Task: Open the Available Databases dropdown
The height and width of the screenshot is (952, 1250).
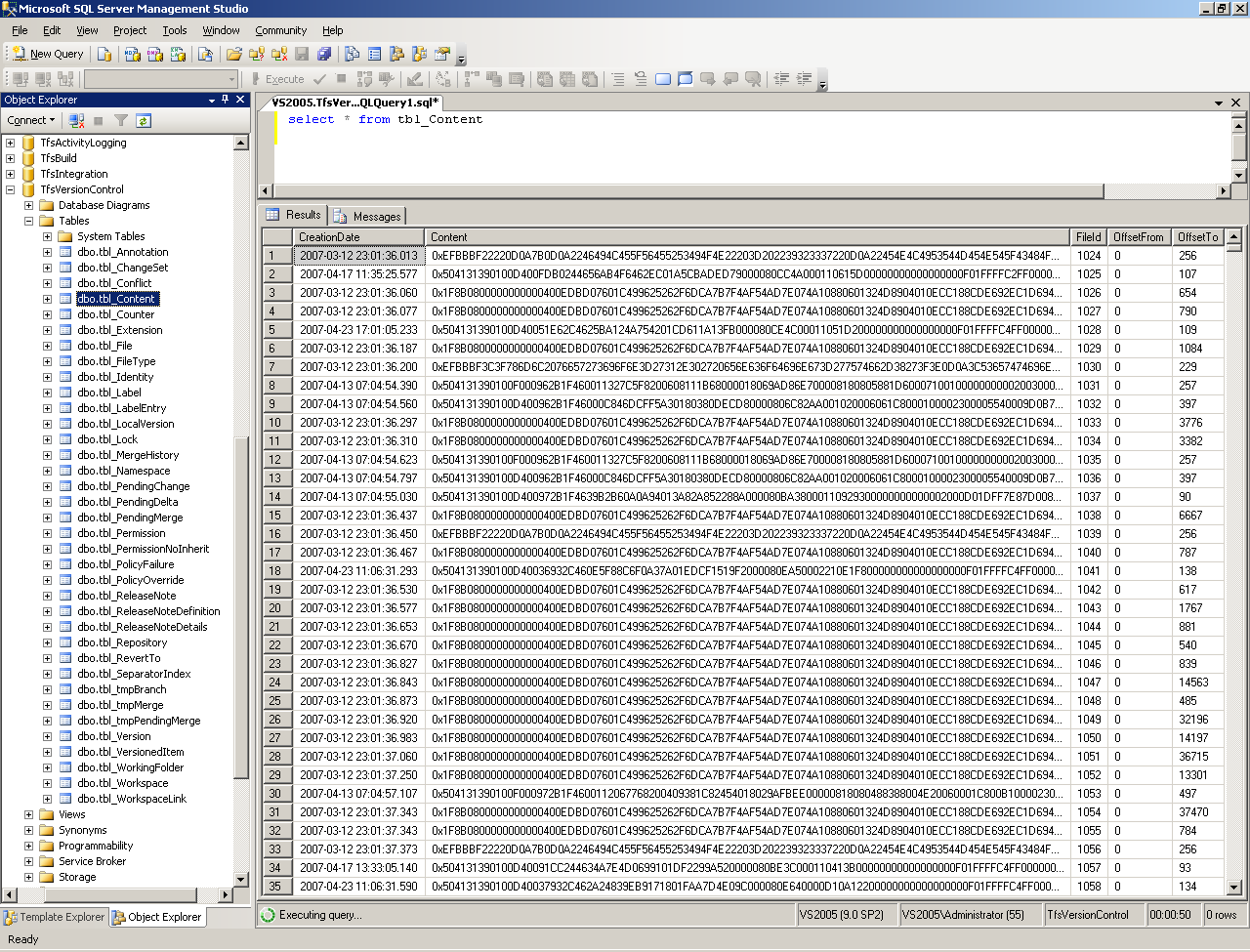Action: 231,79
